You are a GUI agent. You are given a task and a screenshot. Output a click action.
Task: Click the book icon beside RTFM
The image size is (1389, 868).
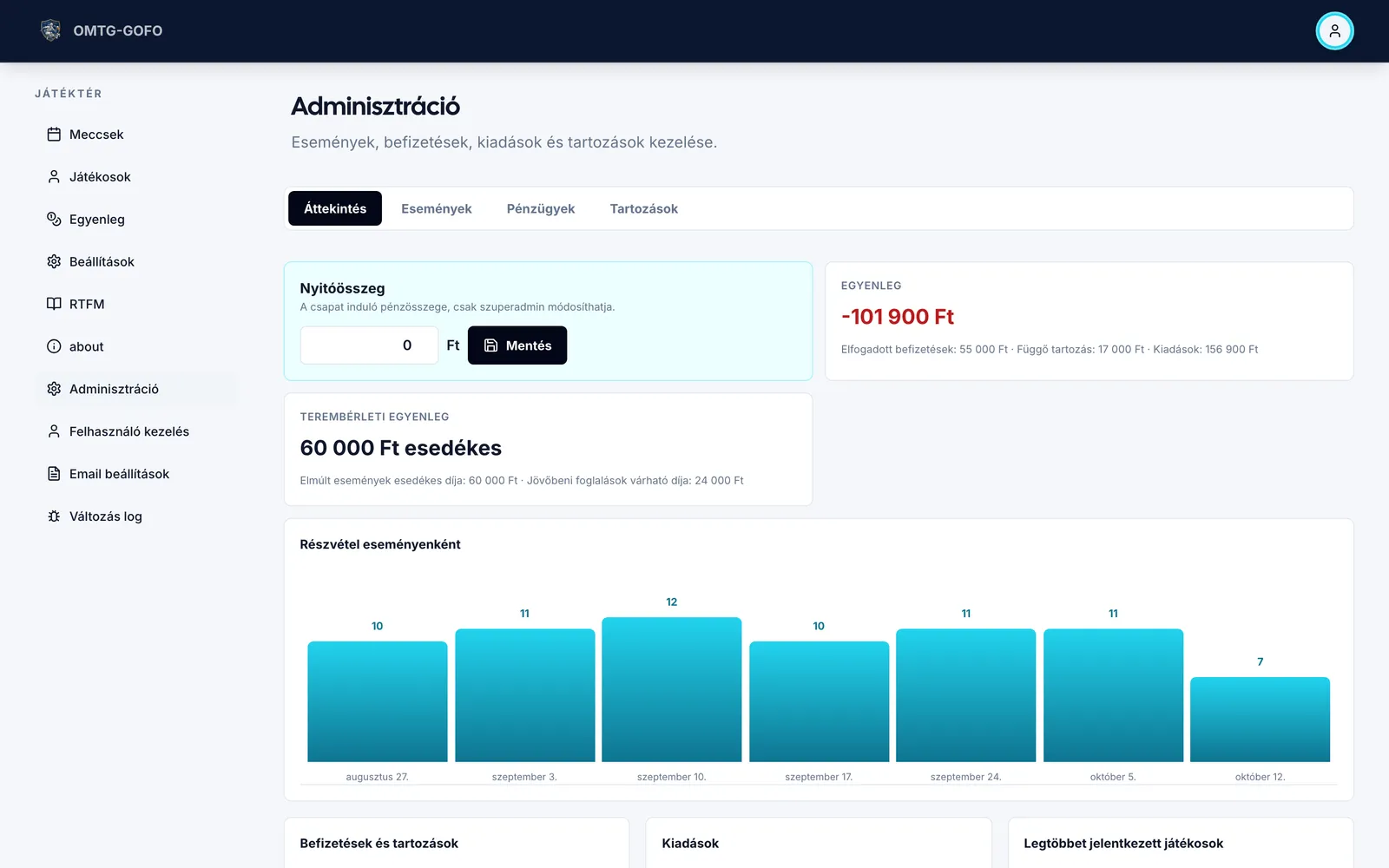54,304
